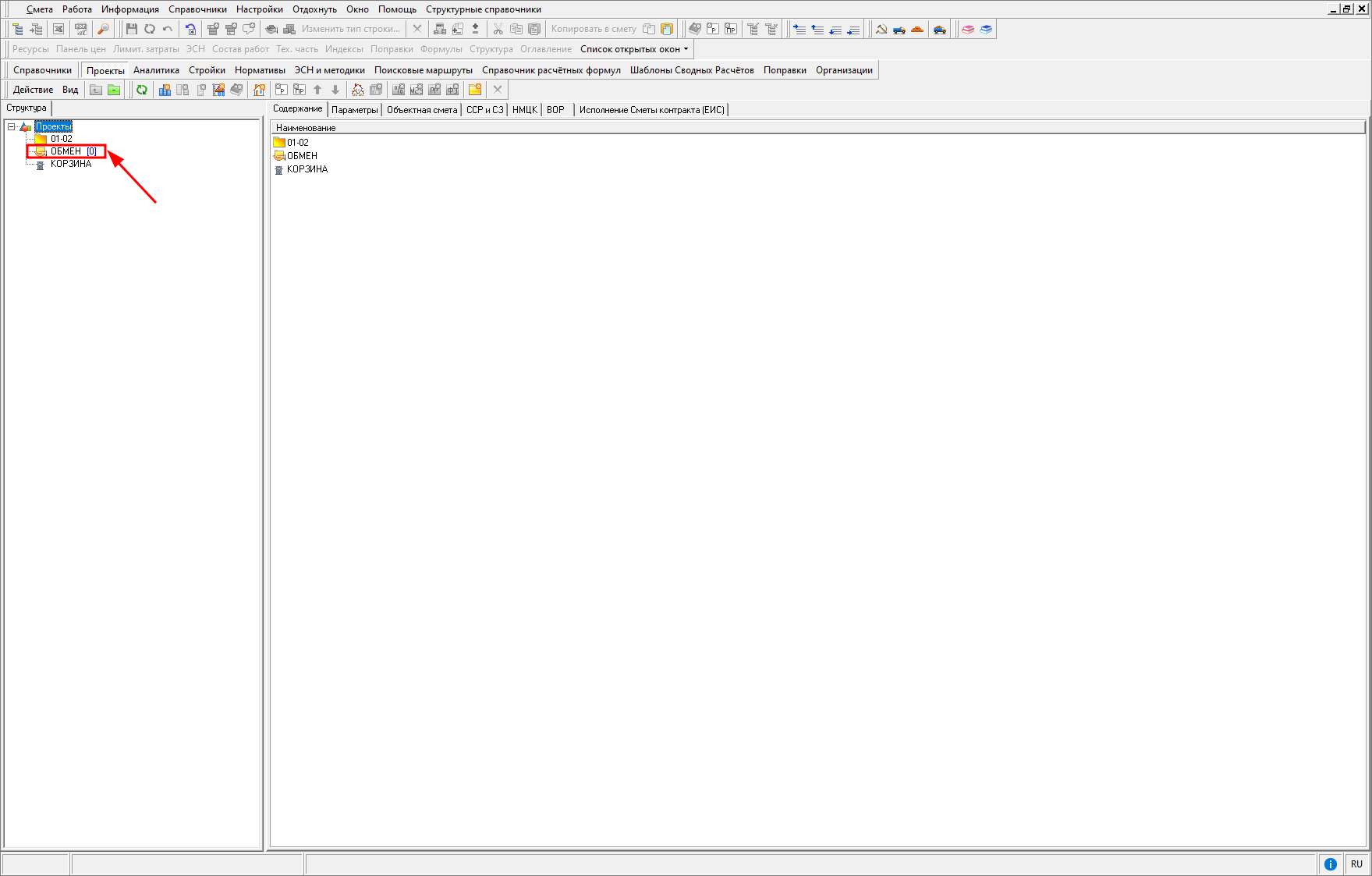
Task: Select КОРЗИНА in the structure tree
Action: pos(71,164)
